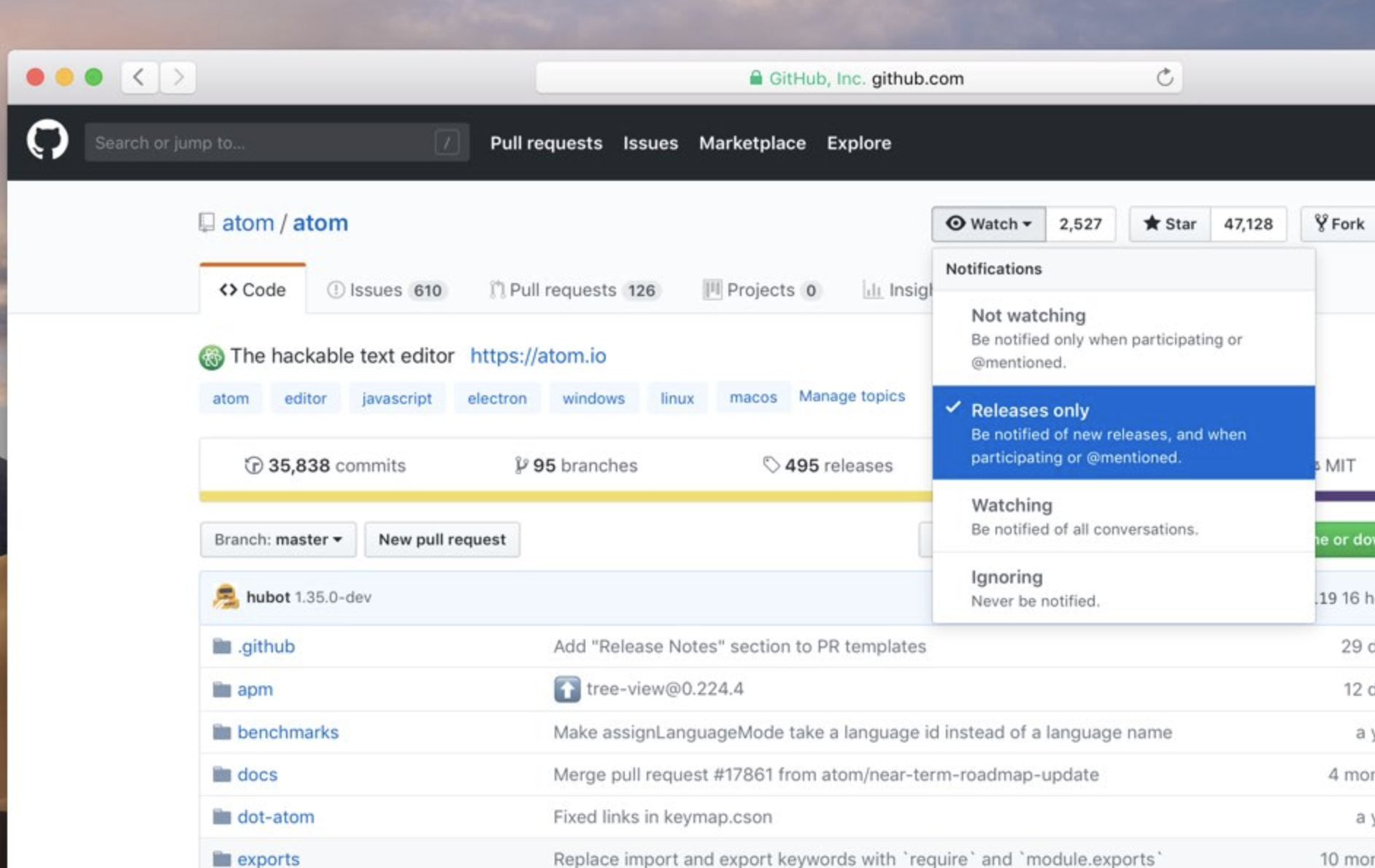Click the .github folder icon
The height and width of the screenshot is (868, 1375).
pos(222,646)
